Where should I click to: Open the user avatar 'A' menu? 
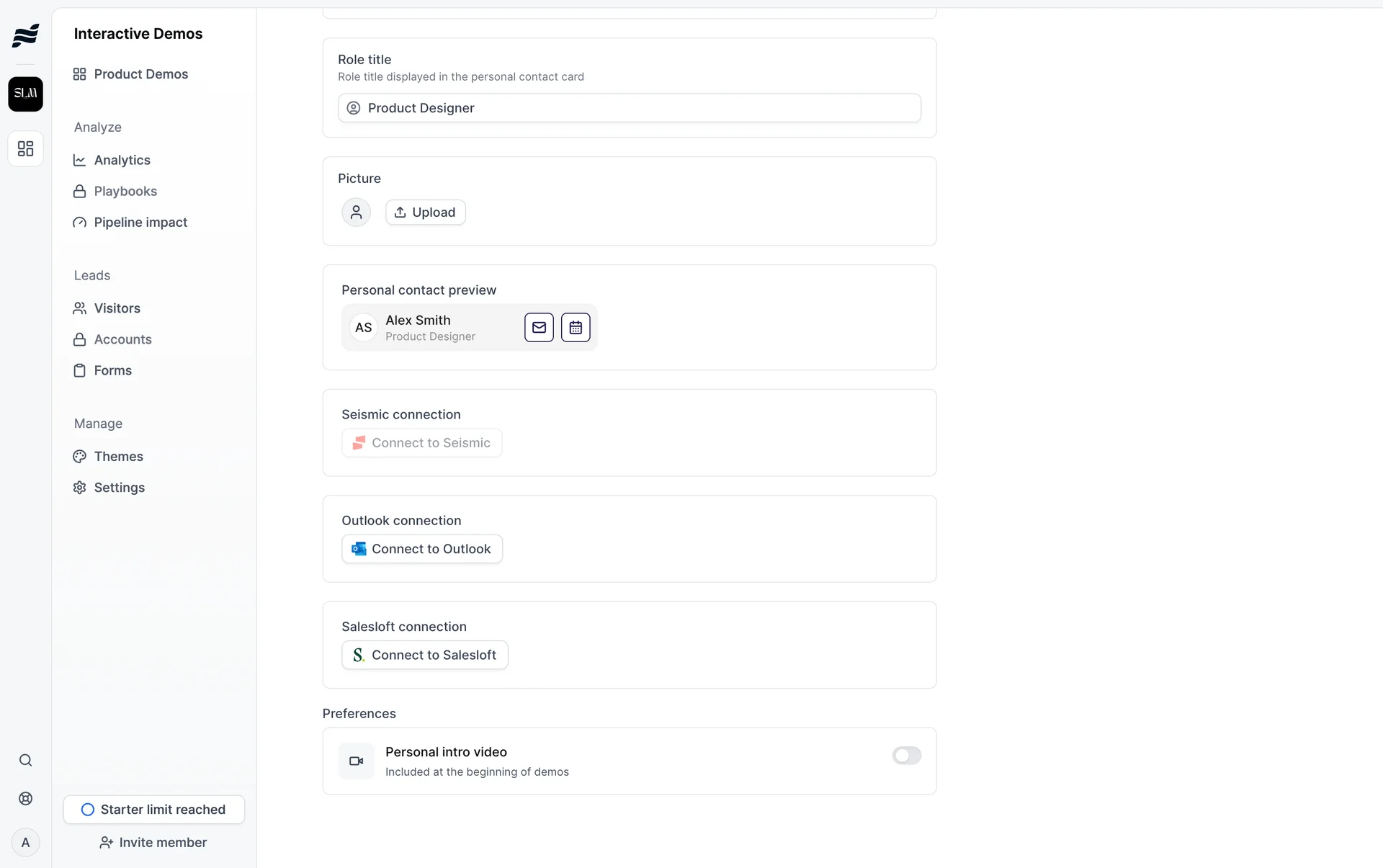coord(25,843)
